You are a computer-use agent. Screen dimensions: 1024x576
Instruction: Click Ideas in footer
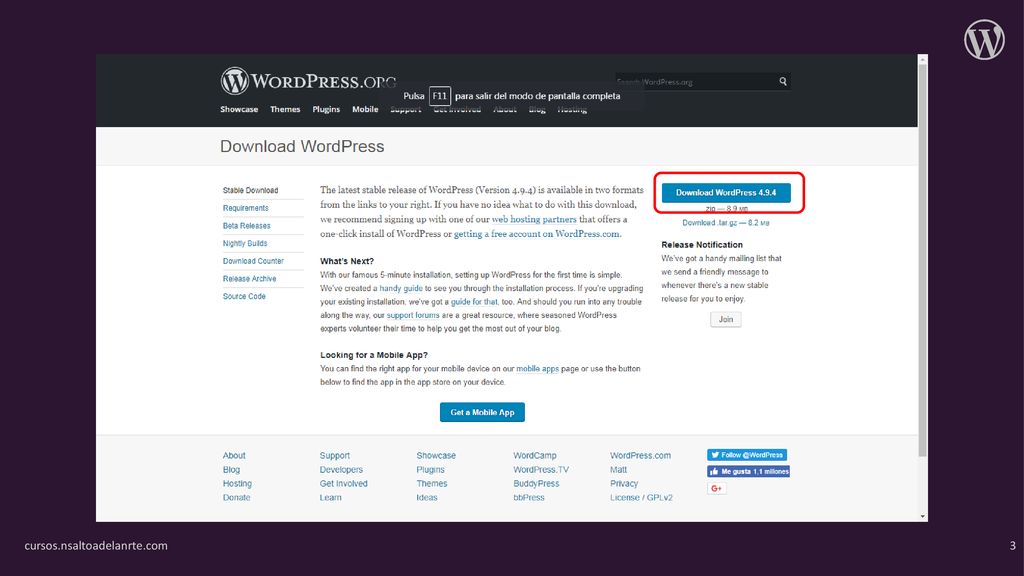pyautogui.click(x=427, y=497)
